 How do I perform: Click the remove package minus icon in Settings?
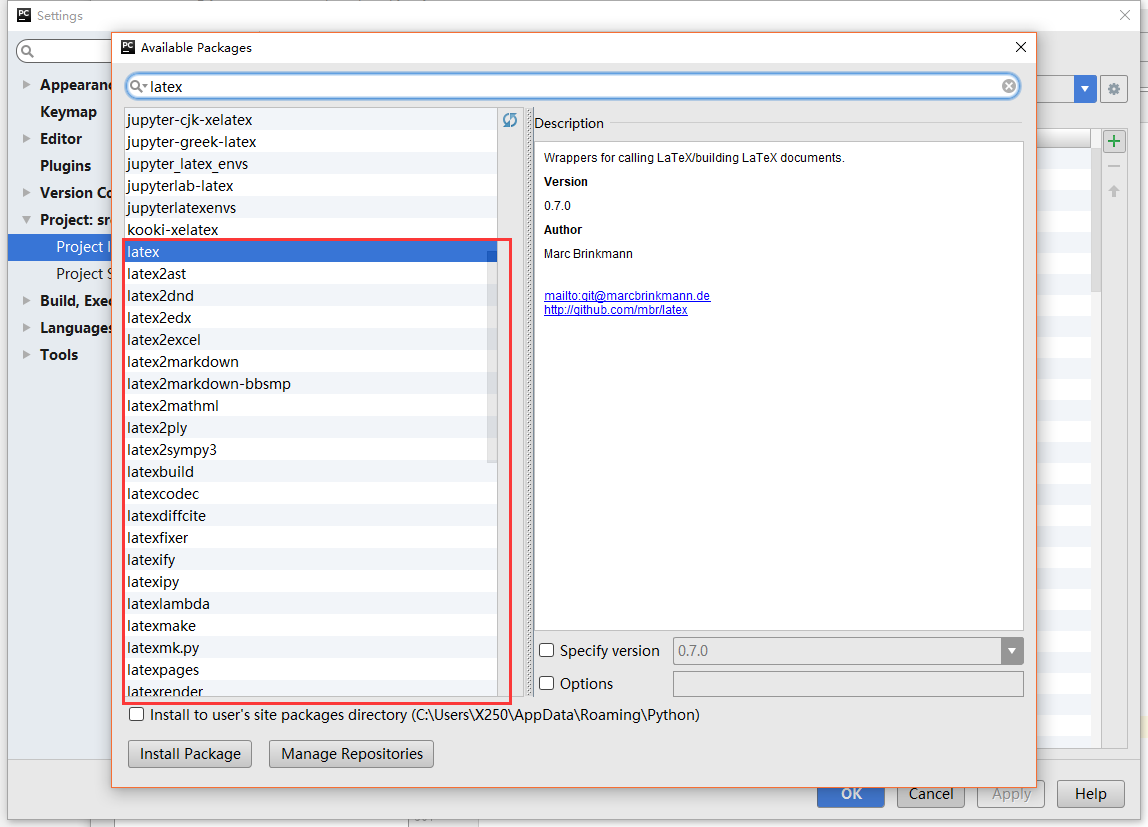point(1114,166)
